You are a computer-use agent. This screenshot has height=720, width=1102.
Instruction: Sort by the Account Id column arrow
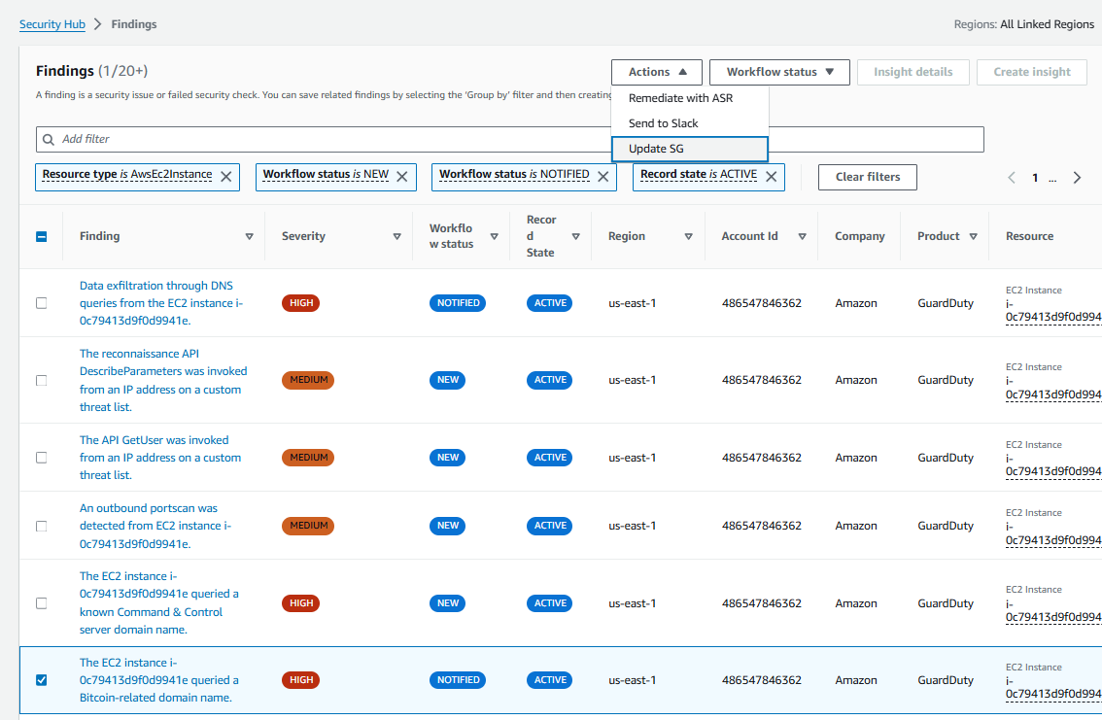(x=802, y=236)
